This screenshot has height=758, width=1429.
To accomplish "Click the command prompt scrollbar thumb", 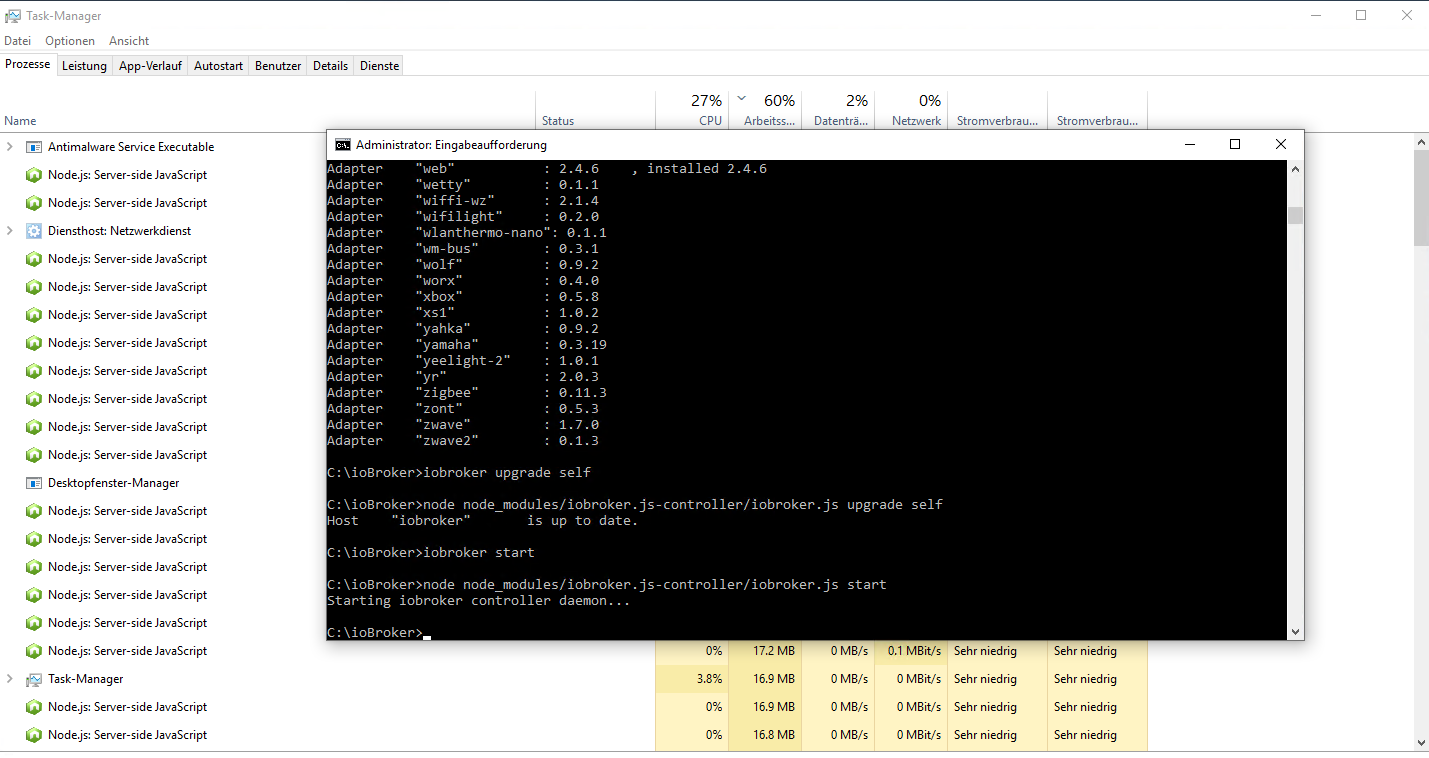I will (x=1295, y=215).
